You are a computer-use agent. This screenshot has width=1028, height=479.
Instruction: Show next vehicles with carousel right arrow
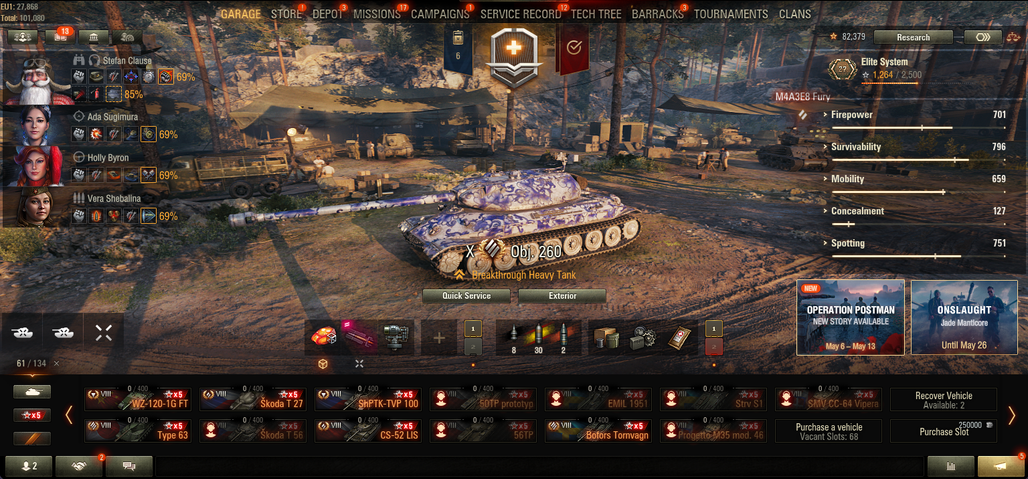click(1011, 415)
